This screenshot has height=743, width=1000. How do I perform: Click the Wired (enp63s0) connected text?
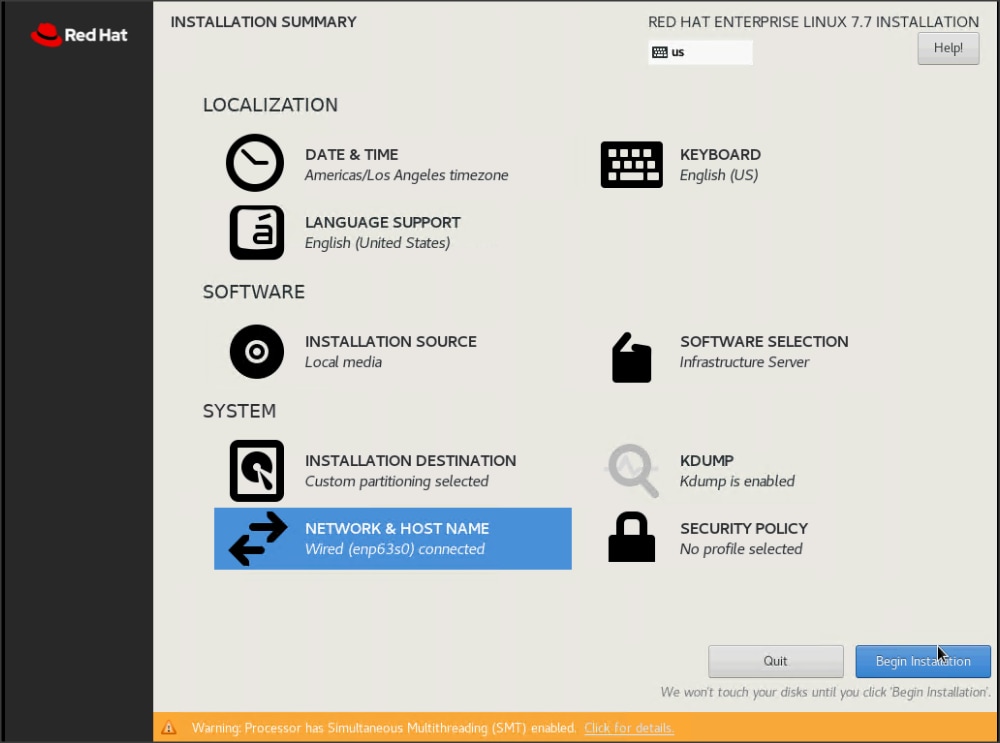pos(395,549)
